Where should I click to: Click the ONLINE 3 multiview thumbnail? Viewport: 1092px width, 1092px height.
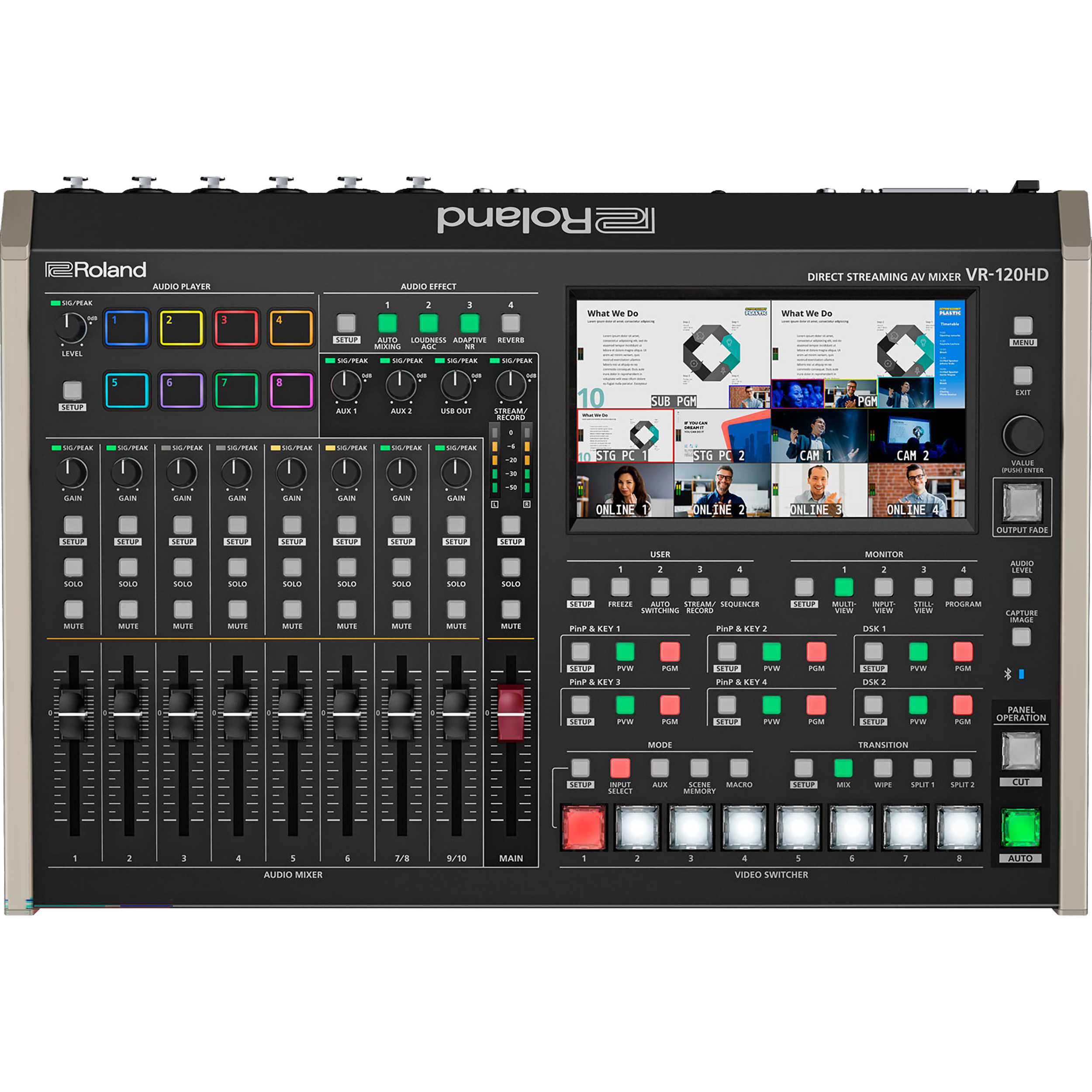tap(819, 491)
